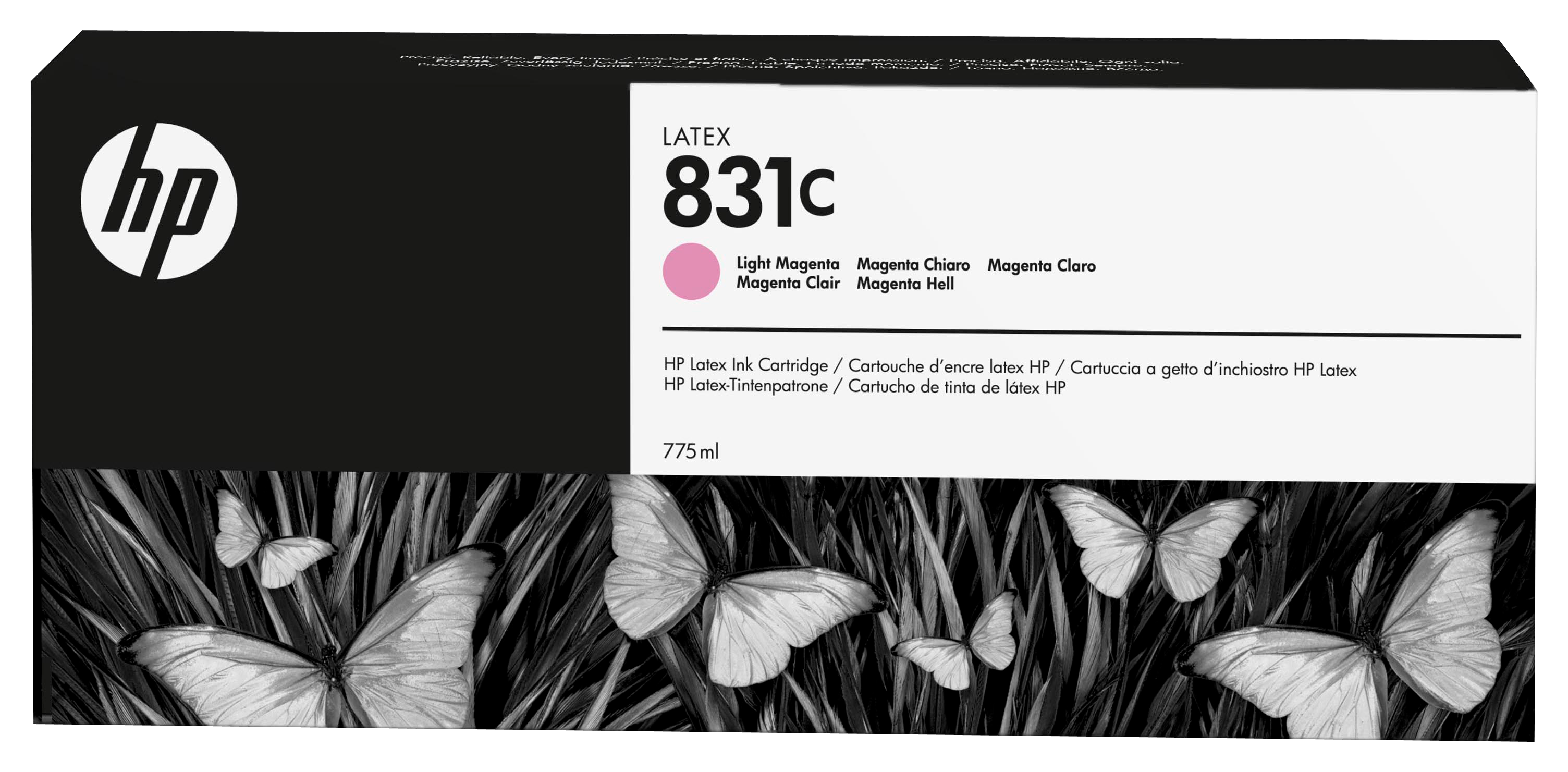
Task: Click the Magenta Chiaro label
Action: pyautogui.click(x=913, y=264)
